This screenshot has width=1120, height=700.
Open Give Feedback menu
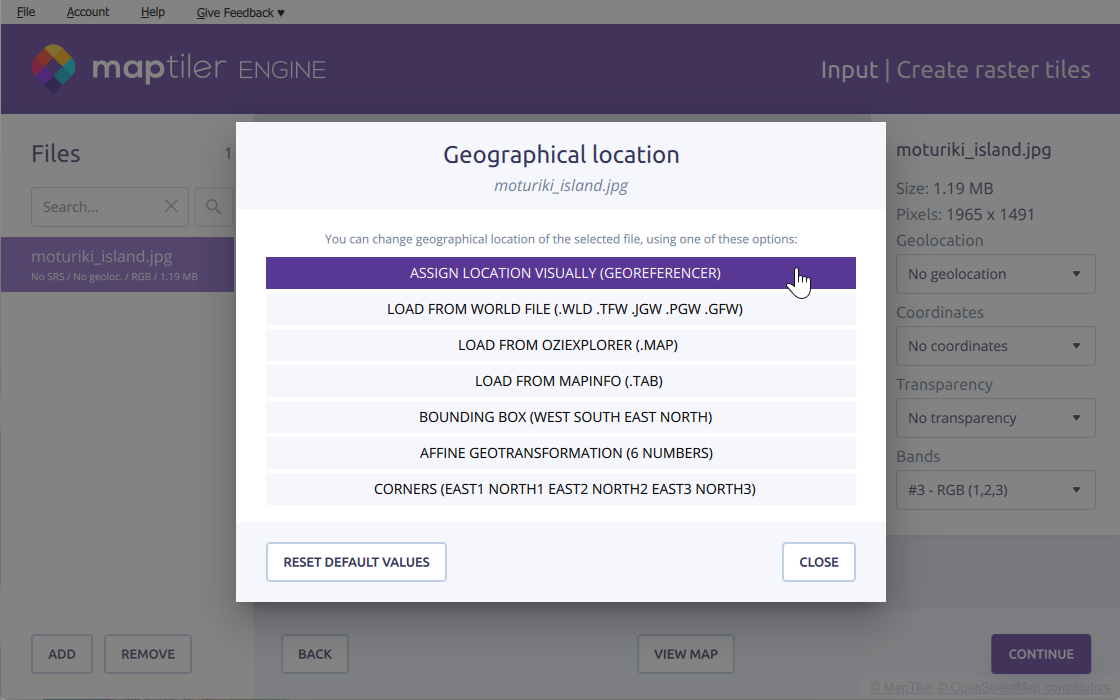coord(240,12)
